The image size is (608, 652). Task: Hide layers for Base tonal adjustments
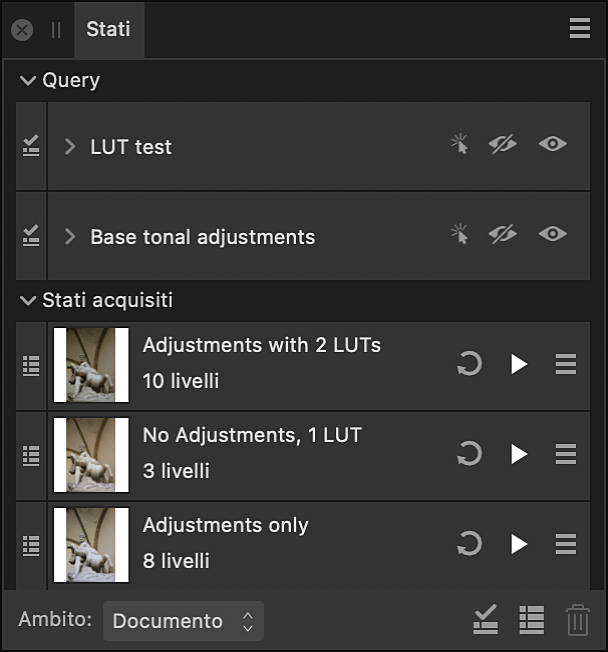point(502,235)
